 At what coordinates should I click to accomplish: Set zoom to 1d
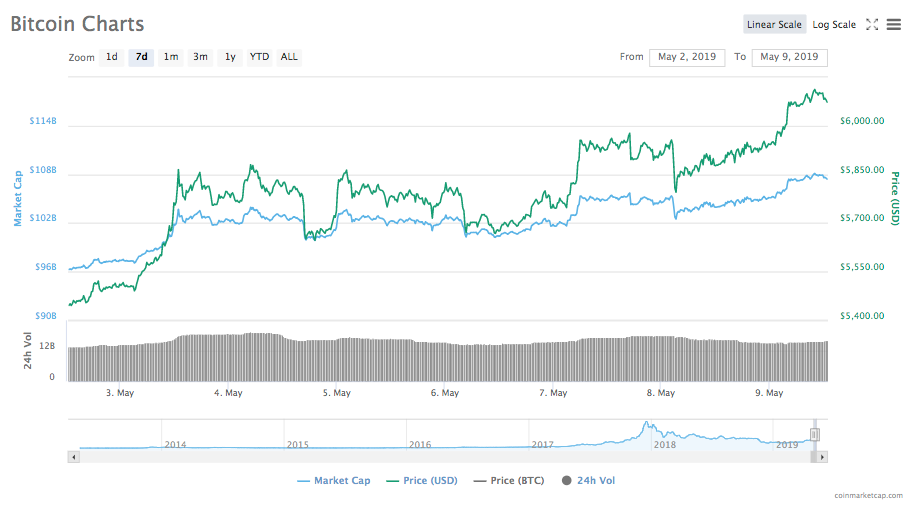tap(111, 57)
